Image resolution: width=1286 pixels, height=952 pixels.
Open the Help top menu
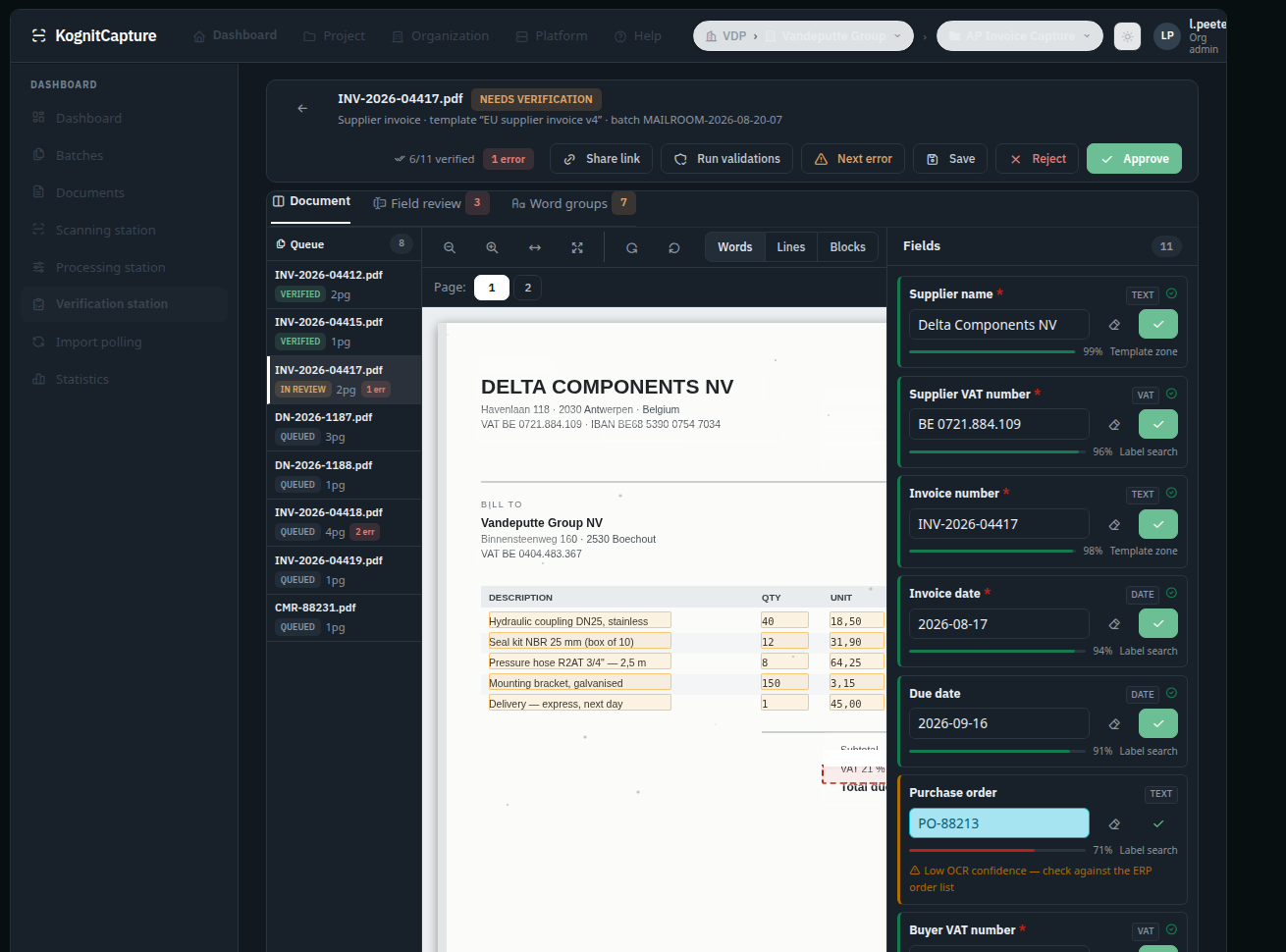pyautogui.click(x=638, y=36)
